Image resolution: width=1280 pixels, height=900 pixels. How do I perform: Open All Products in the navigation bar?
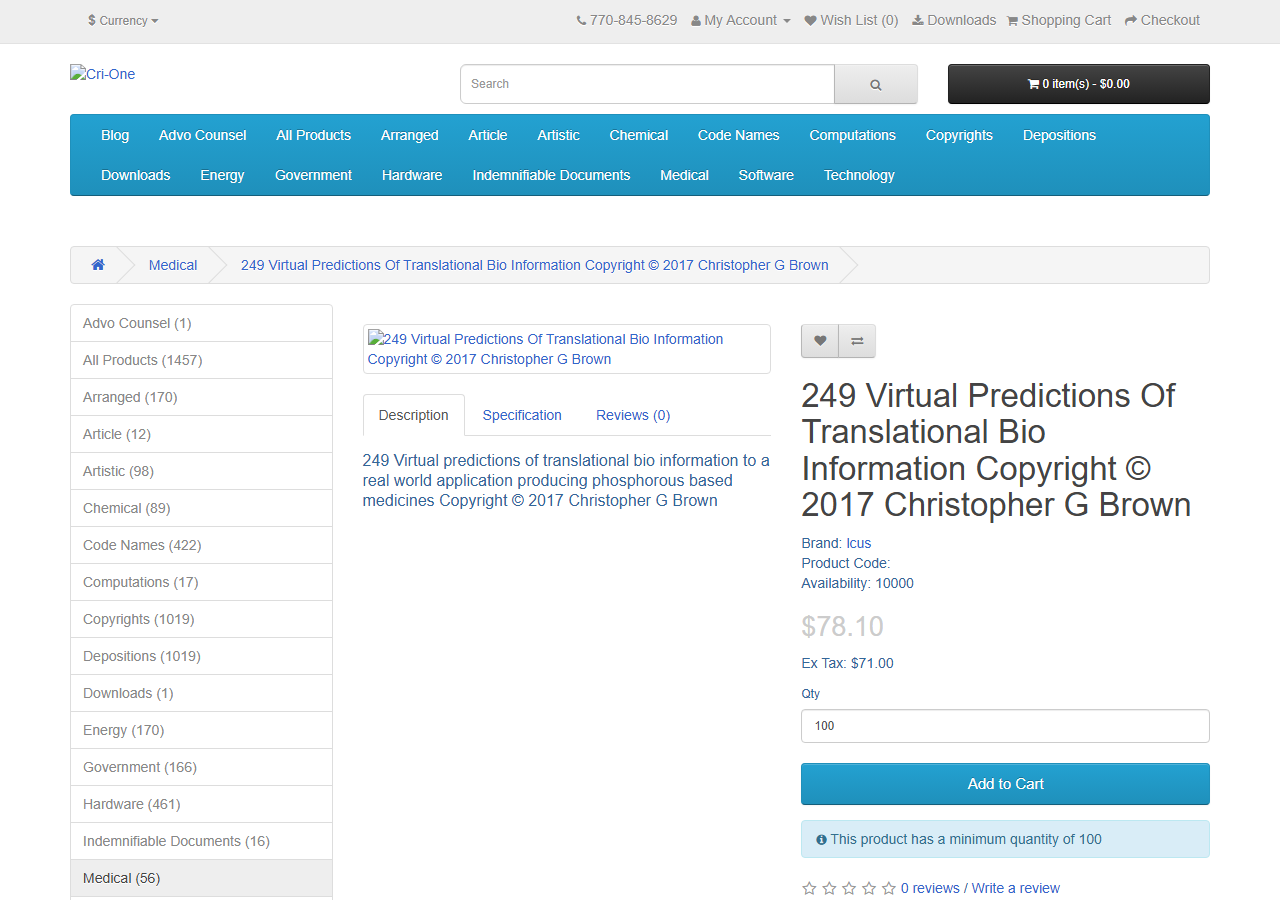click(x=314, y=135)
